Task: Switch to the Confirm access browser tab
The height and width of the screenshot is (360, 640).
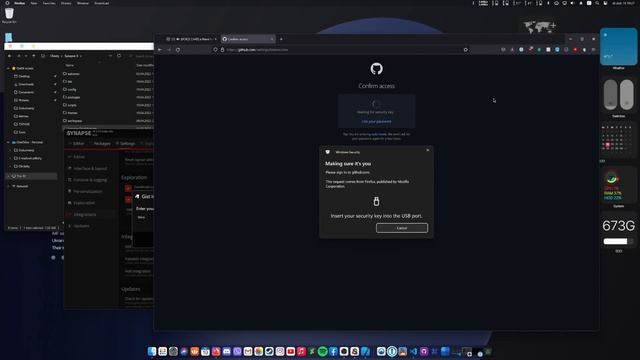Action: click(248, 39)
